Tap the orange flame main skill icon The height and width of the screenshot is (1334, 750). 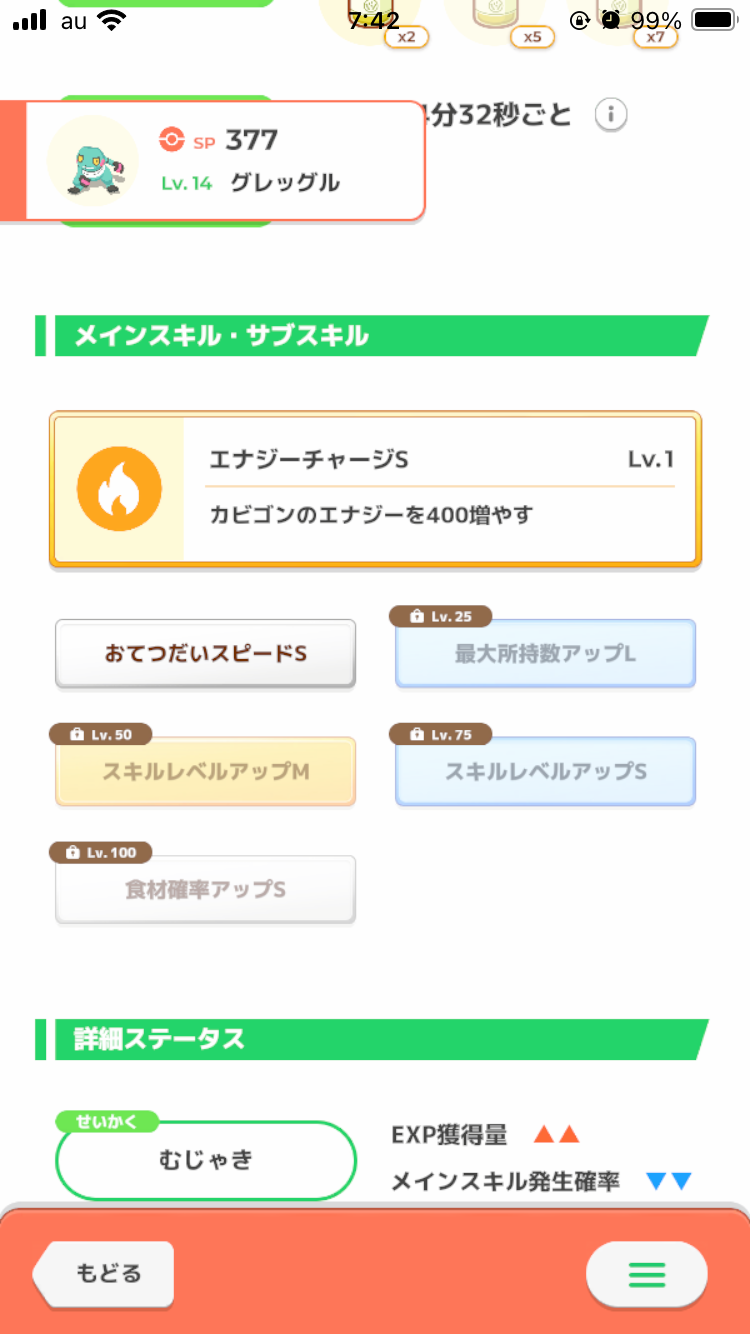click(x=119, y=489)
